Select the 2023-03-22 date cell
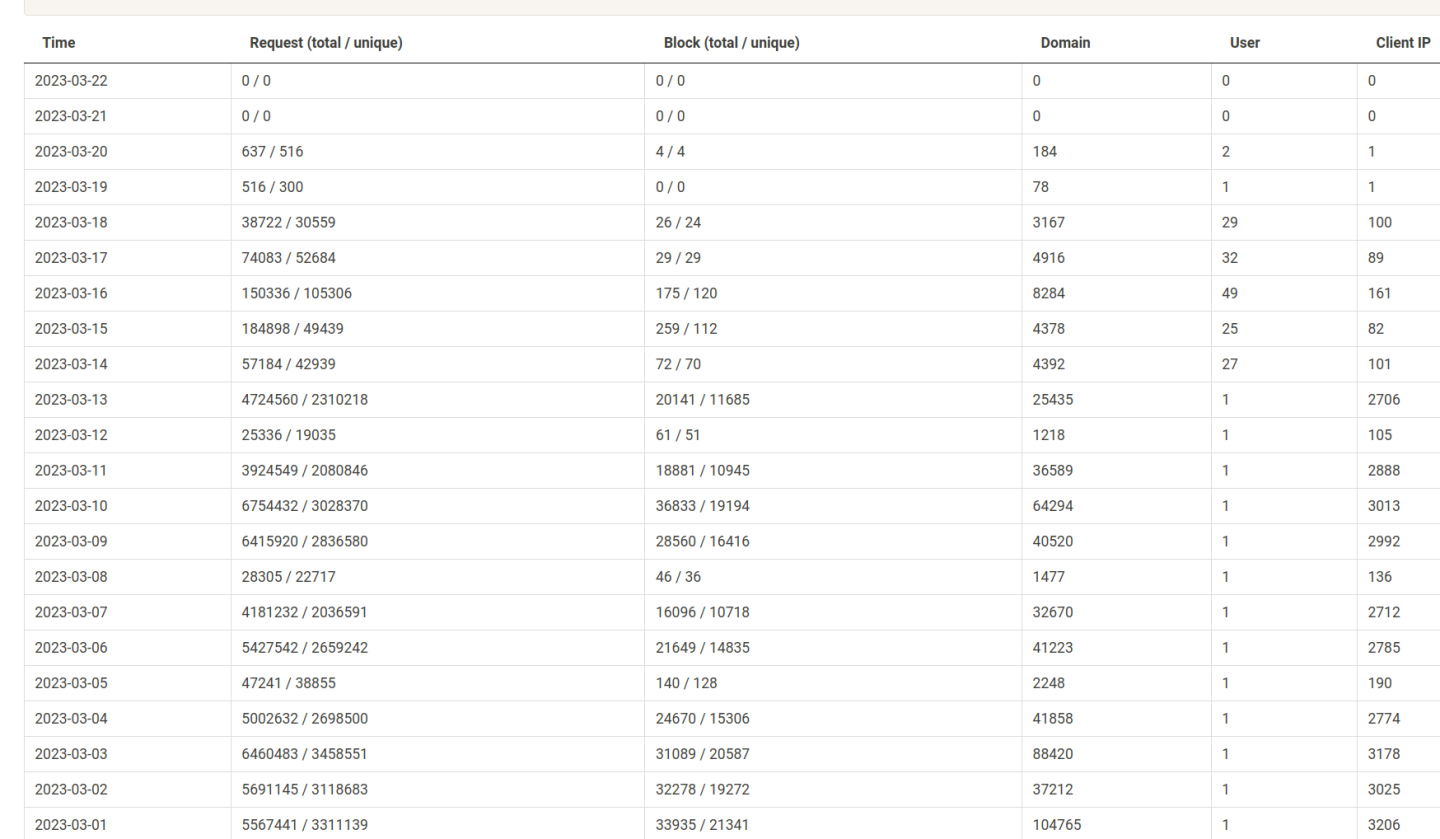Screen dimensions: 1440x839 click(x=70, y=80)
